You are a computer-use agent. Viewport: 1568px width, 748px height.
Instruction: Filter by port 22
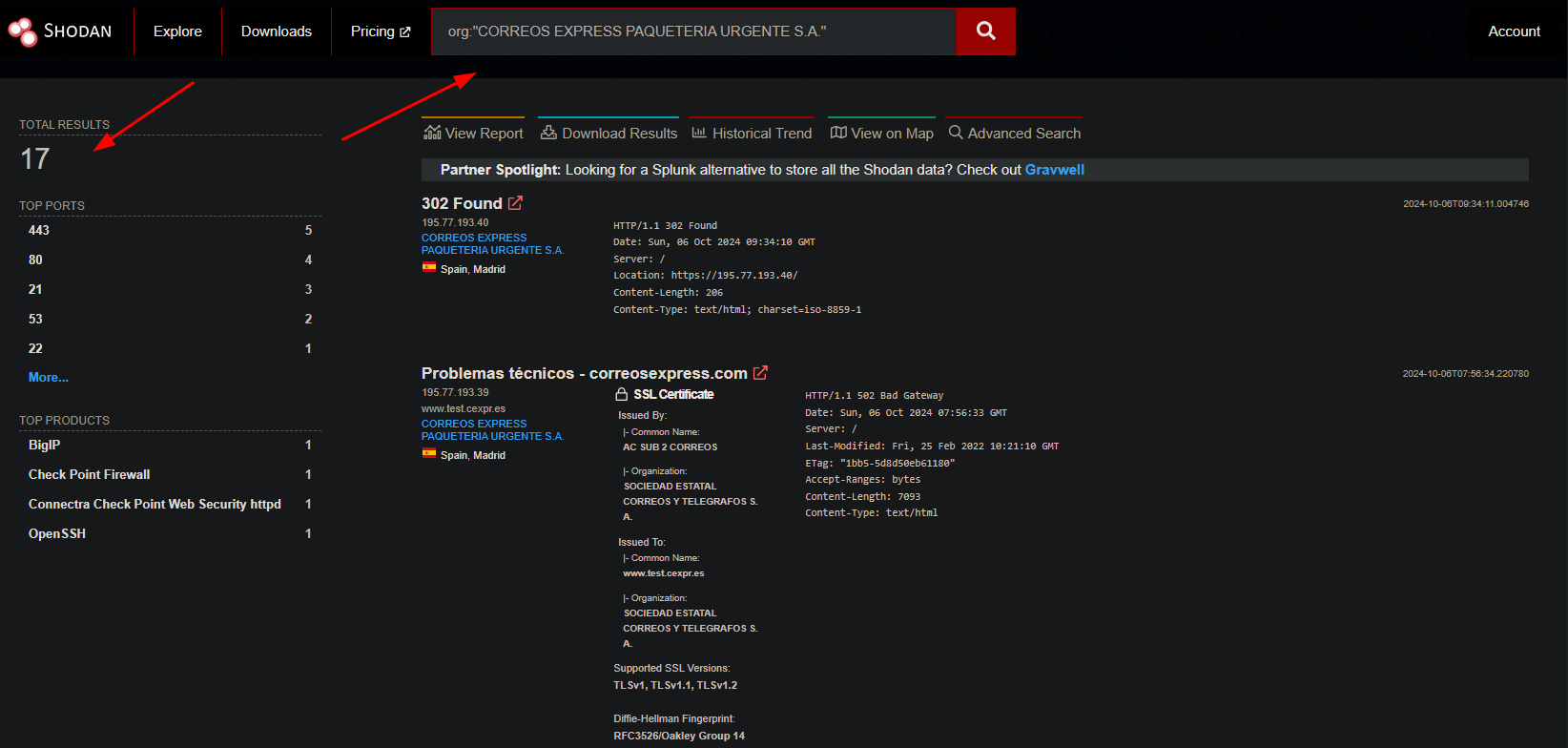click(x=170, y=348)
